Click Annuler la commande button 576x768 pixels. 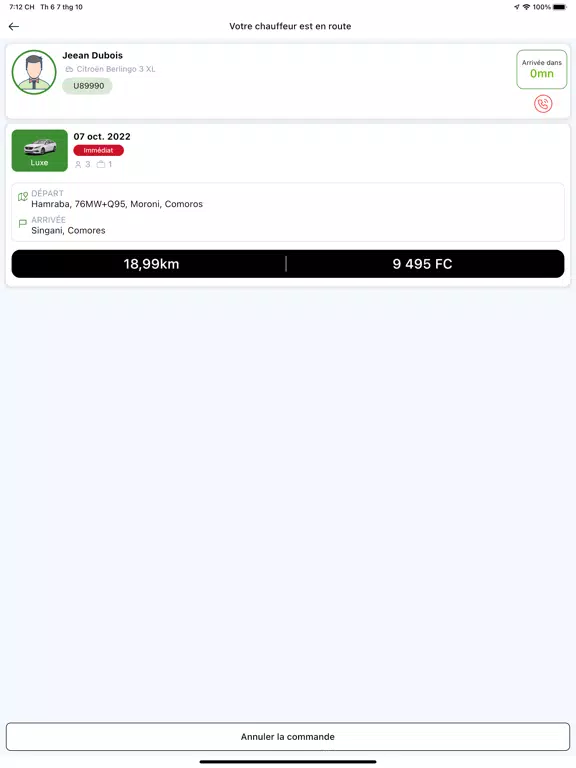[x=288, y=737]
